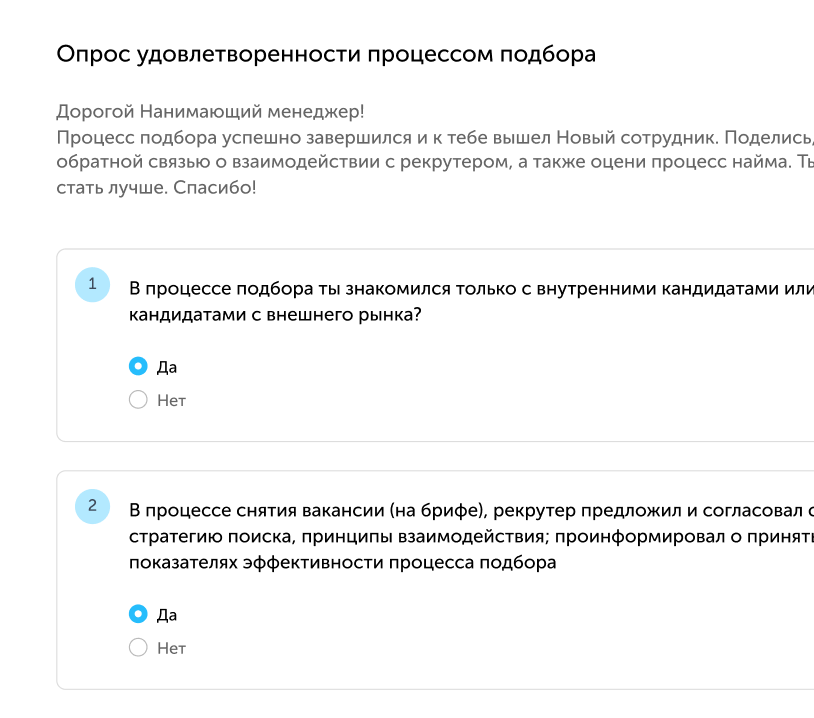The image size is (814, 718).
Task: Click the closing text "стать лучше. Спасибо!"
Action: (x=156, y=187)
